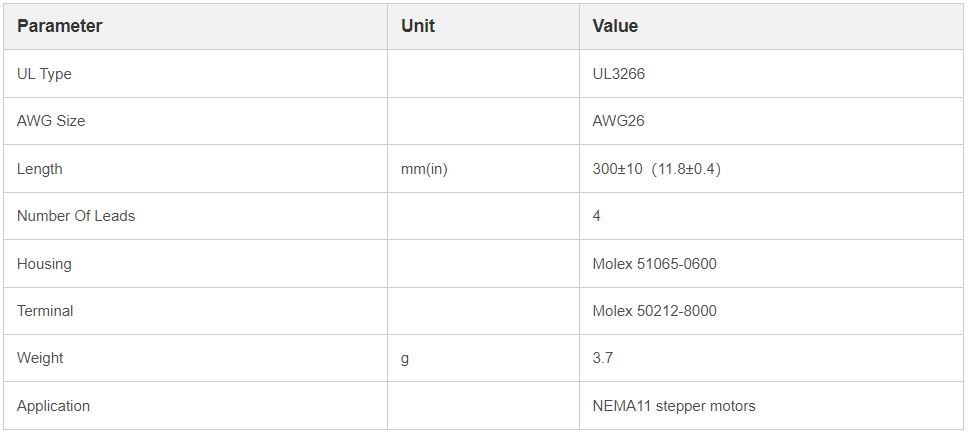Select the Application row label
971x432 pixels.
[x=53, y=406]
